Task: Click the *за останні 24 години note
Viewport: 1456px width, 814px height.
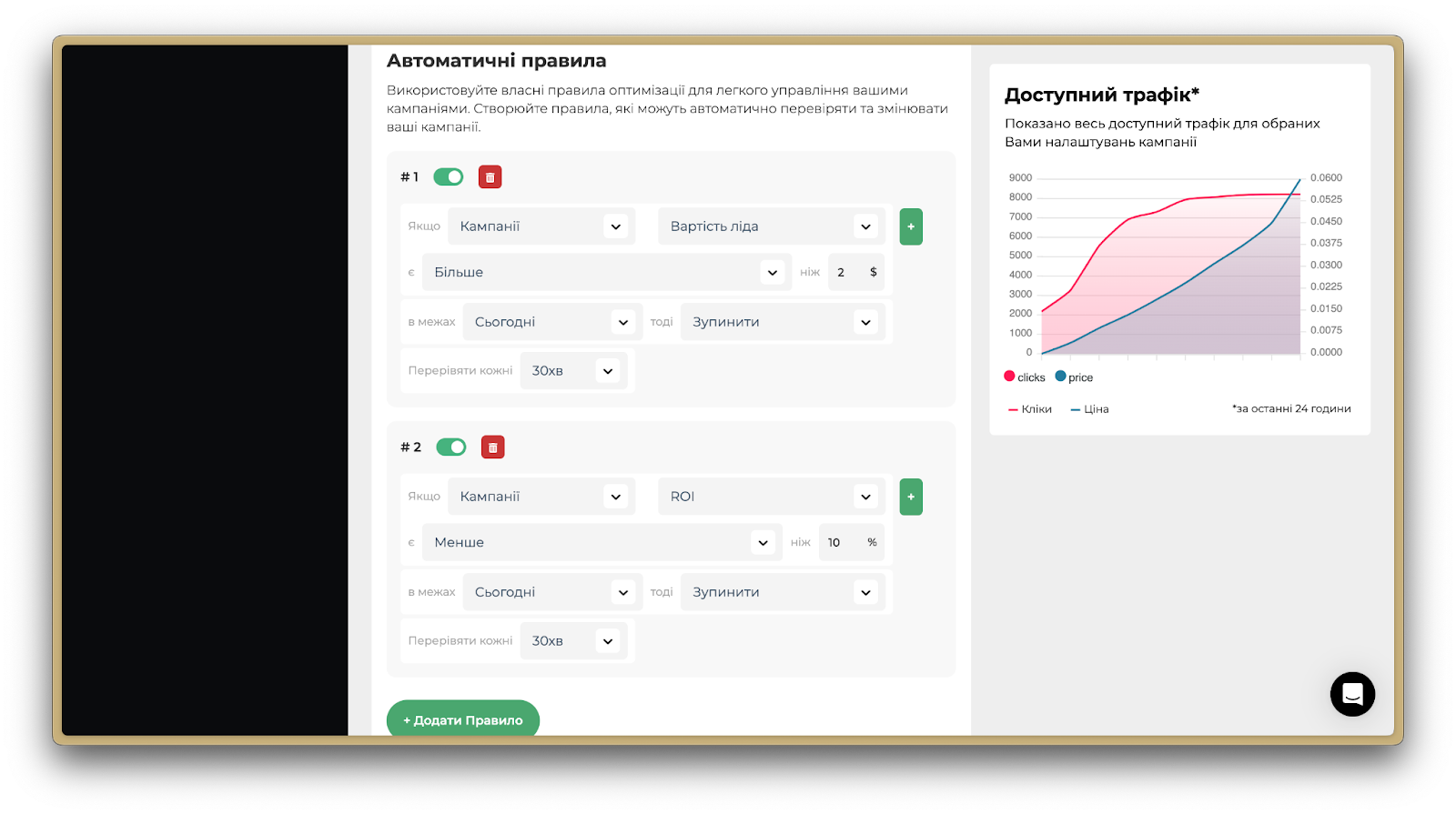Action: pyautogui.click(x=1291, y=409)
